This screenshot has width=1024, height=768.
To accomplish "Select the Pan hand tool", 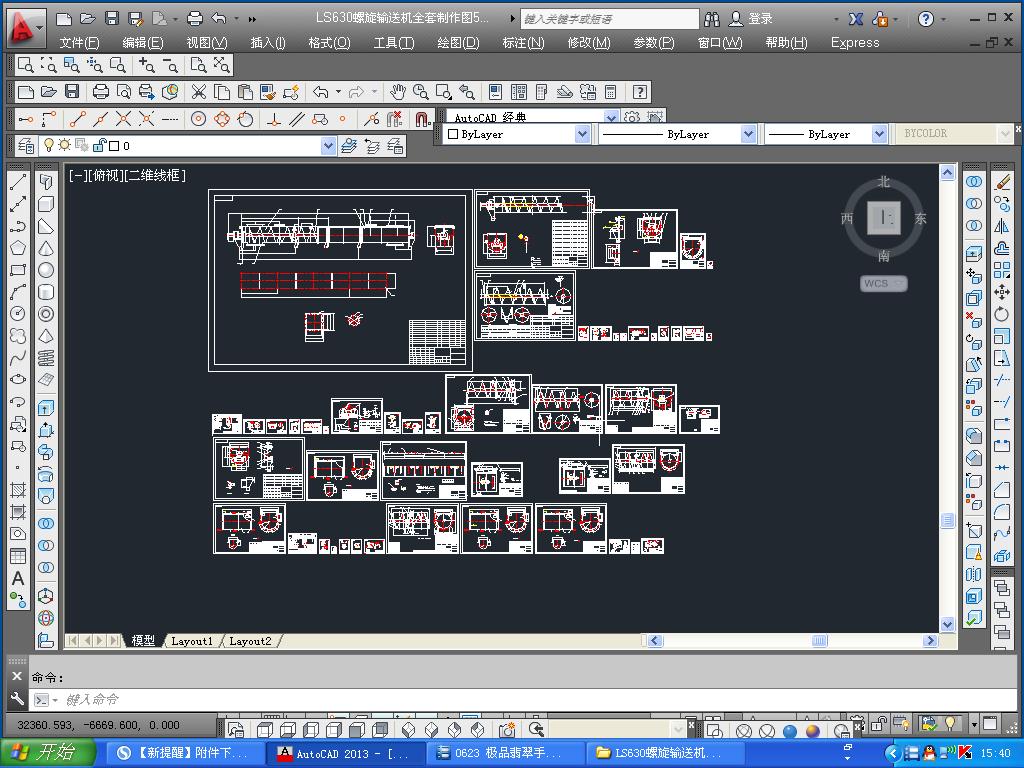I will pyautogui.click(x=398, y=92).
